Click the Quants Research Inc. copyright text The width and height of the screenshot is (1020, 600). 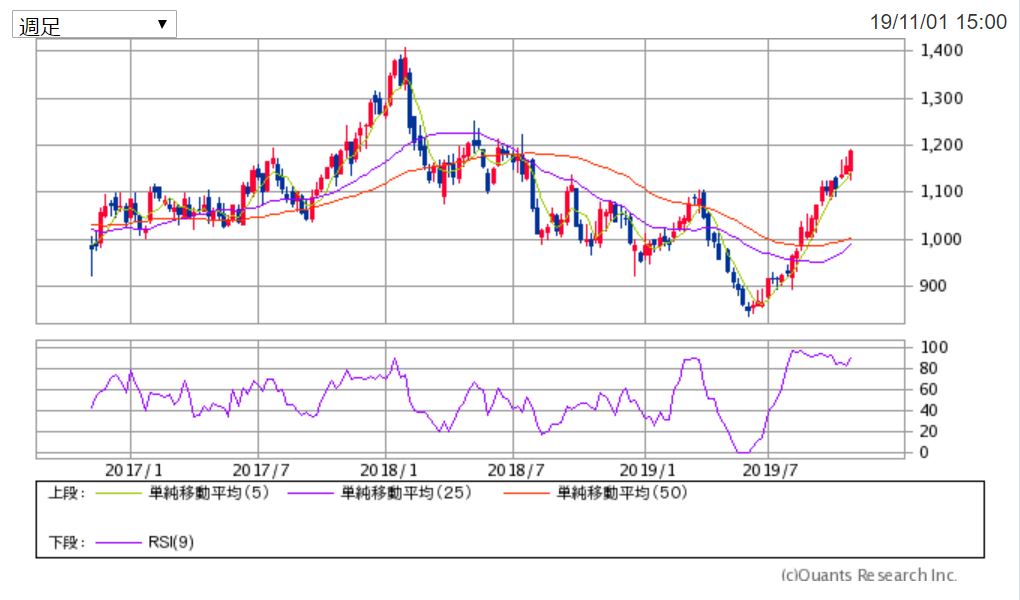coord(869,576)
